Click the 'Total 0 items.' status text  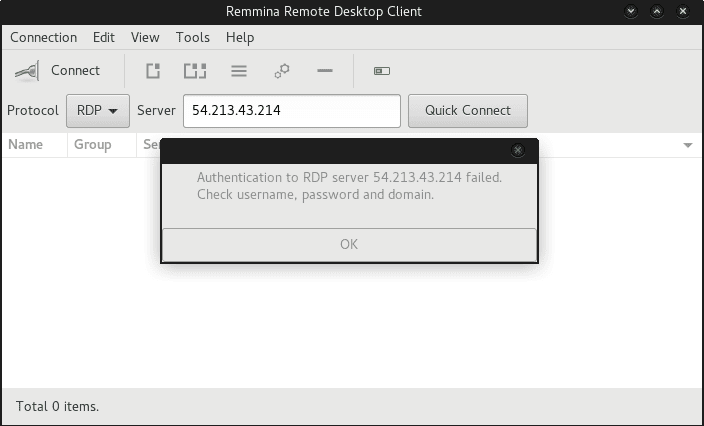[57, 406]
